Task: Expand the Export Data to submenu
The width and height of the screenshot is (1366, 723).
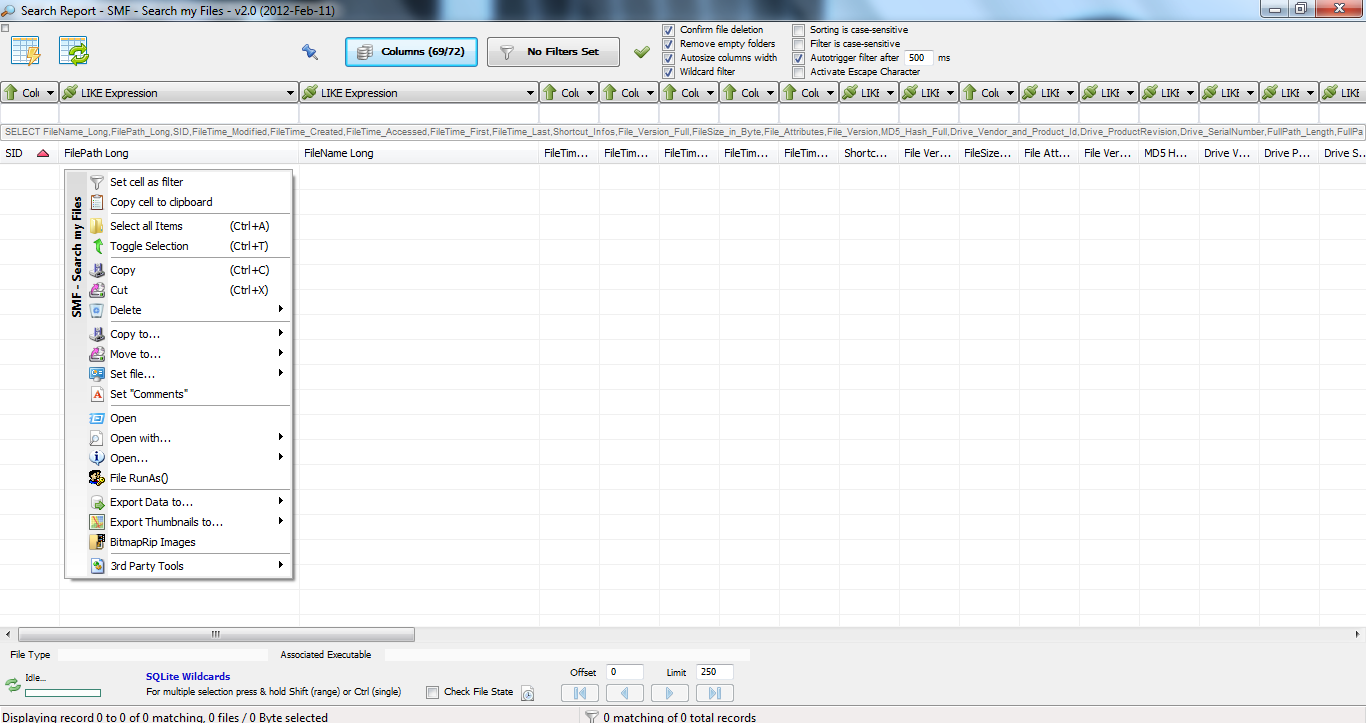Action: pyautogui.click(x=190, y=502)
